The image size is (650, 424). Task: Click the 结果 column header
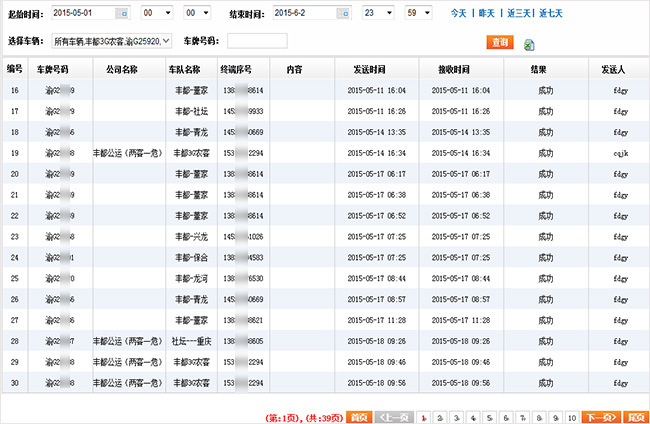click(x=538, y=69)
